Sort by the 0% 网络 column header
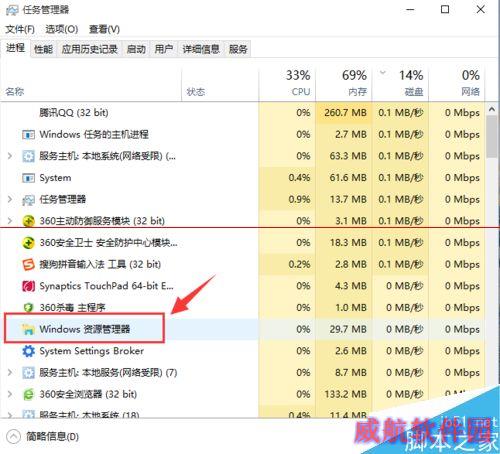Viewport: 500px width, 454px height. coord(456,85)
